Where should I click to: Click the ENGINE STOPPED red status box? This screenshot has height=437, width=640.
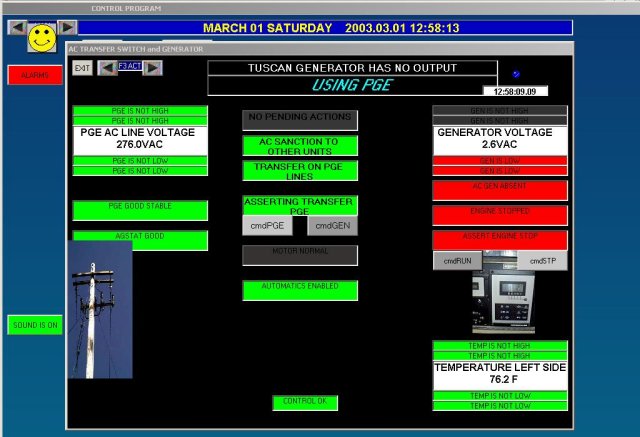(499, 214)
